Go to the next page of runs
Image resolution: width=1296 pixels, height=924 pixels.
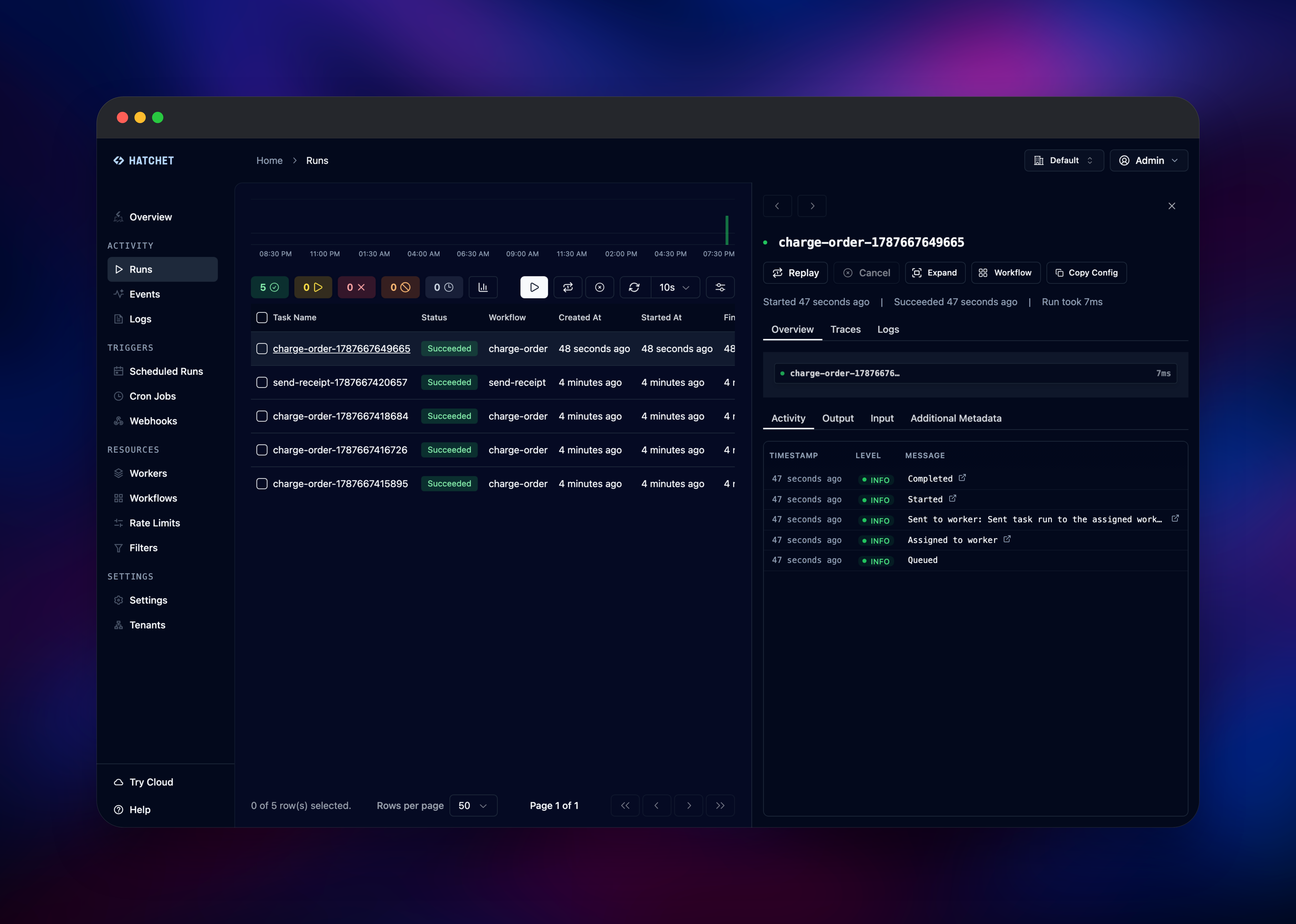pos(689,806)
